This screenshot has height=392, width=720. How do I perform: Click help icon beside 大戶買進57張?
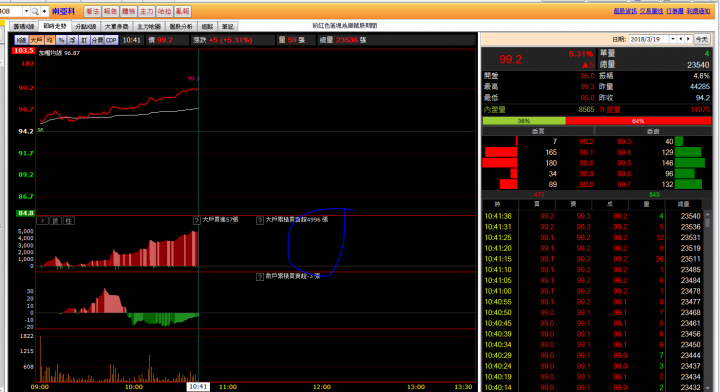197,221
